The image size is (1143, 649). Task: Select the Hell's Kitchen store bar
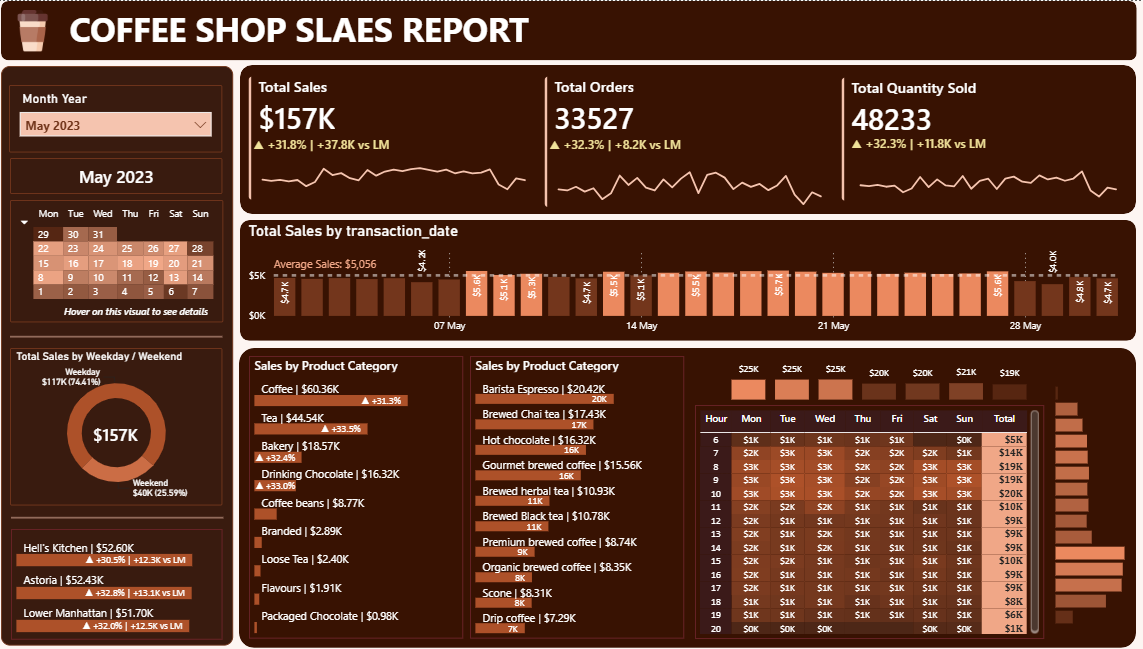104,560
